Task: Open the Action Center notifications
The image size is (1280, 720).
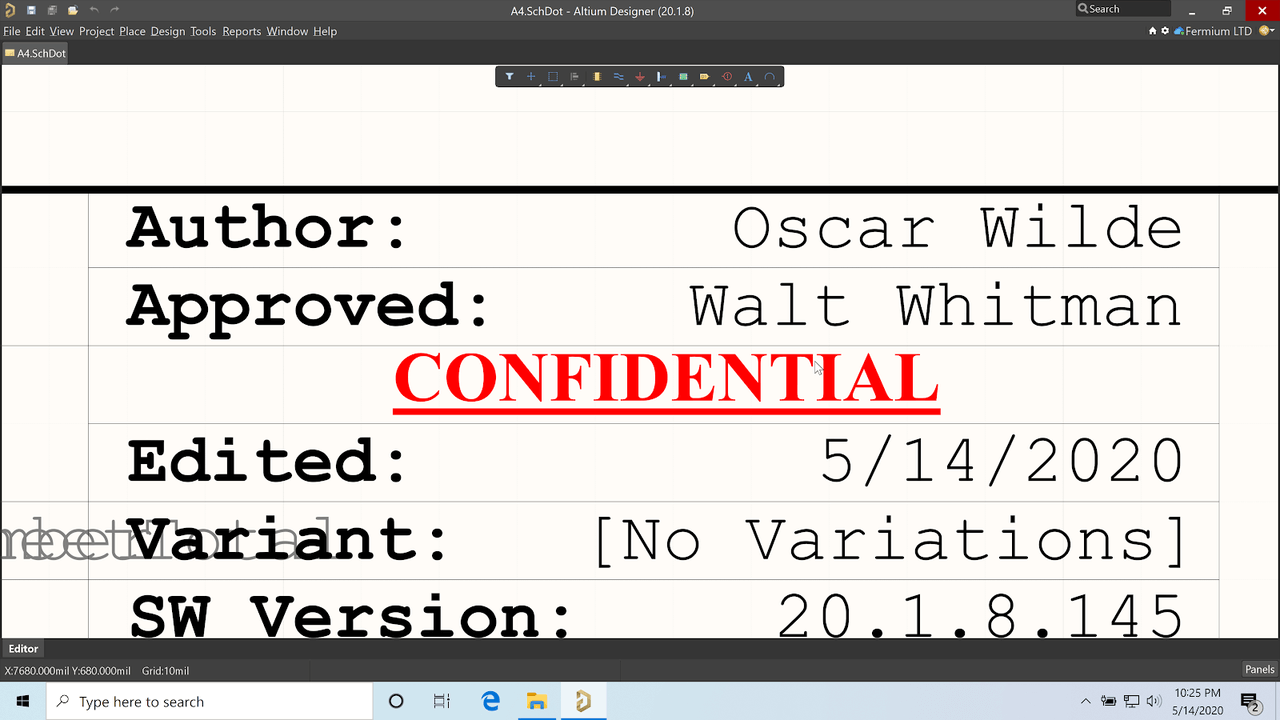Action: click(1250, 701)
